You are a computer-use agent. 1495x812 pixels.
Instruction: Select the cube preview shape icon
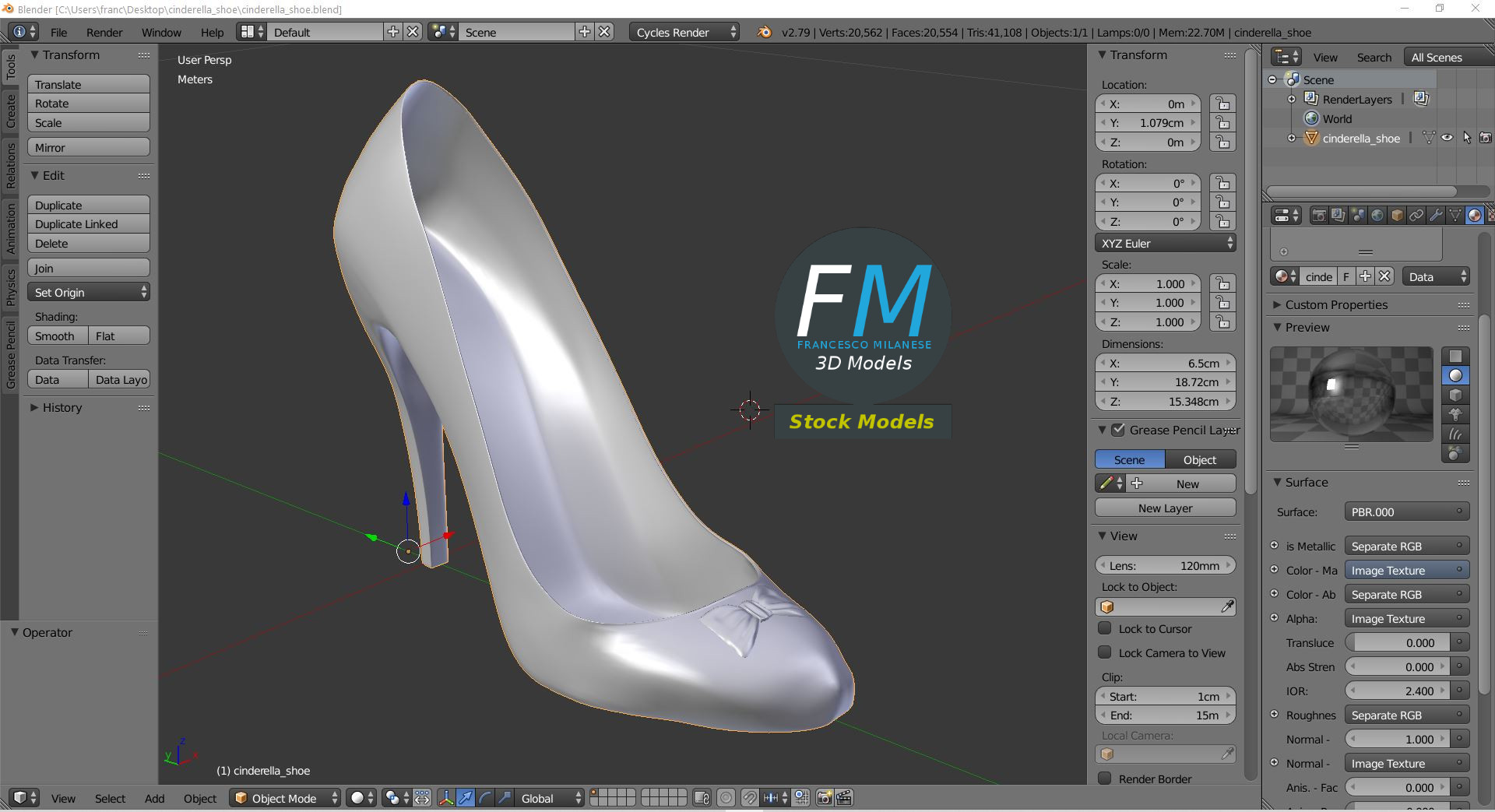coord(1455,395)
